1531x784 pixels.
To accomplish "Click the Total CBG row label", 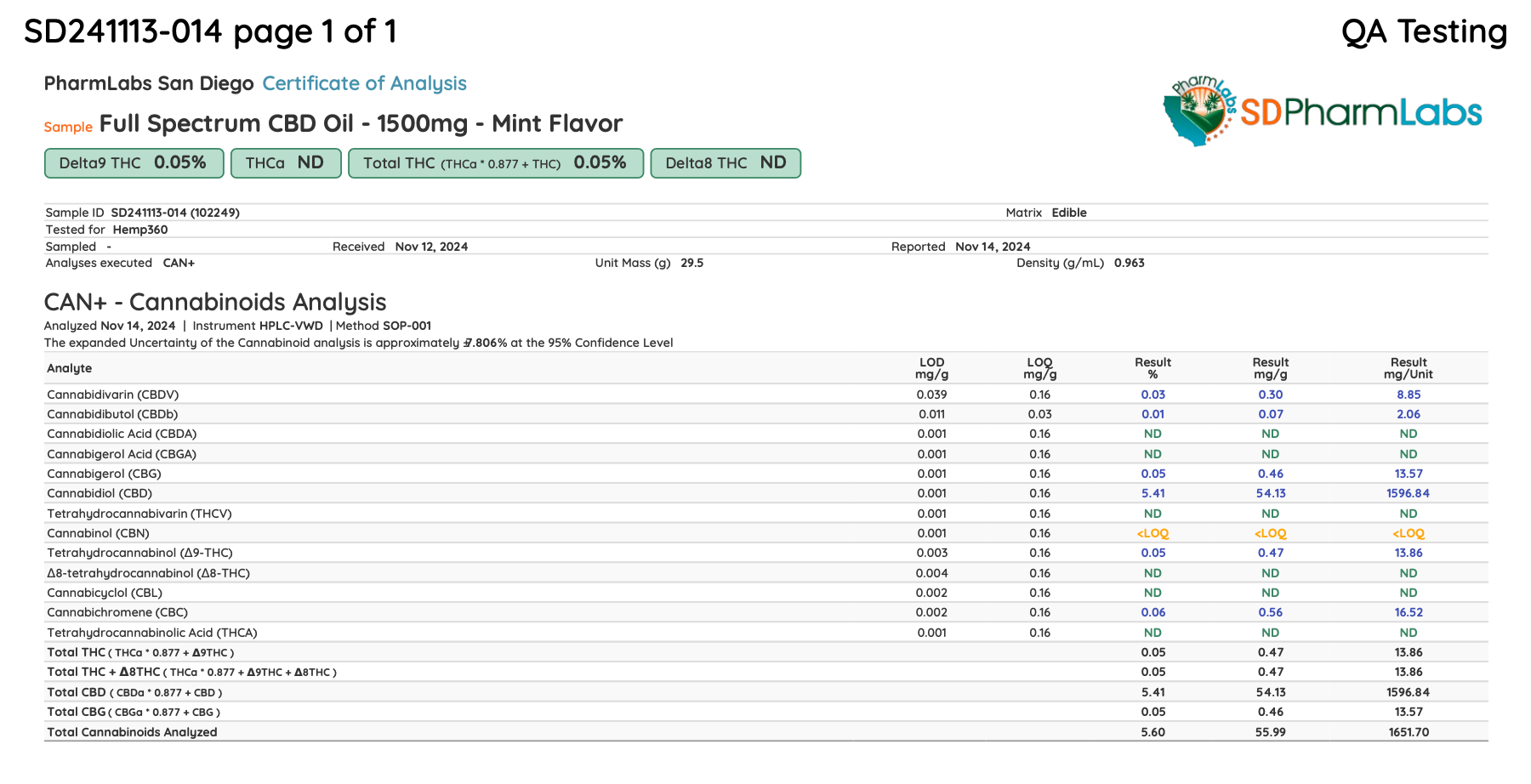I will tap(134, 712).
